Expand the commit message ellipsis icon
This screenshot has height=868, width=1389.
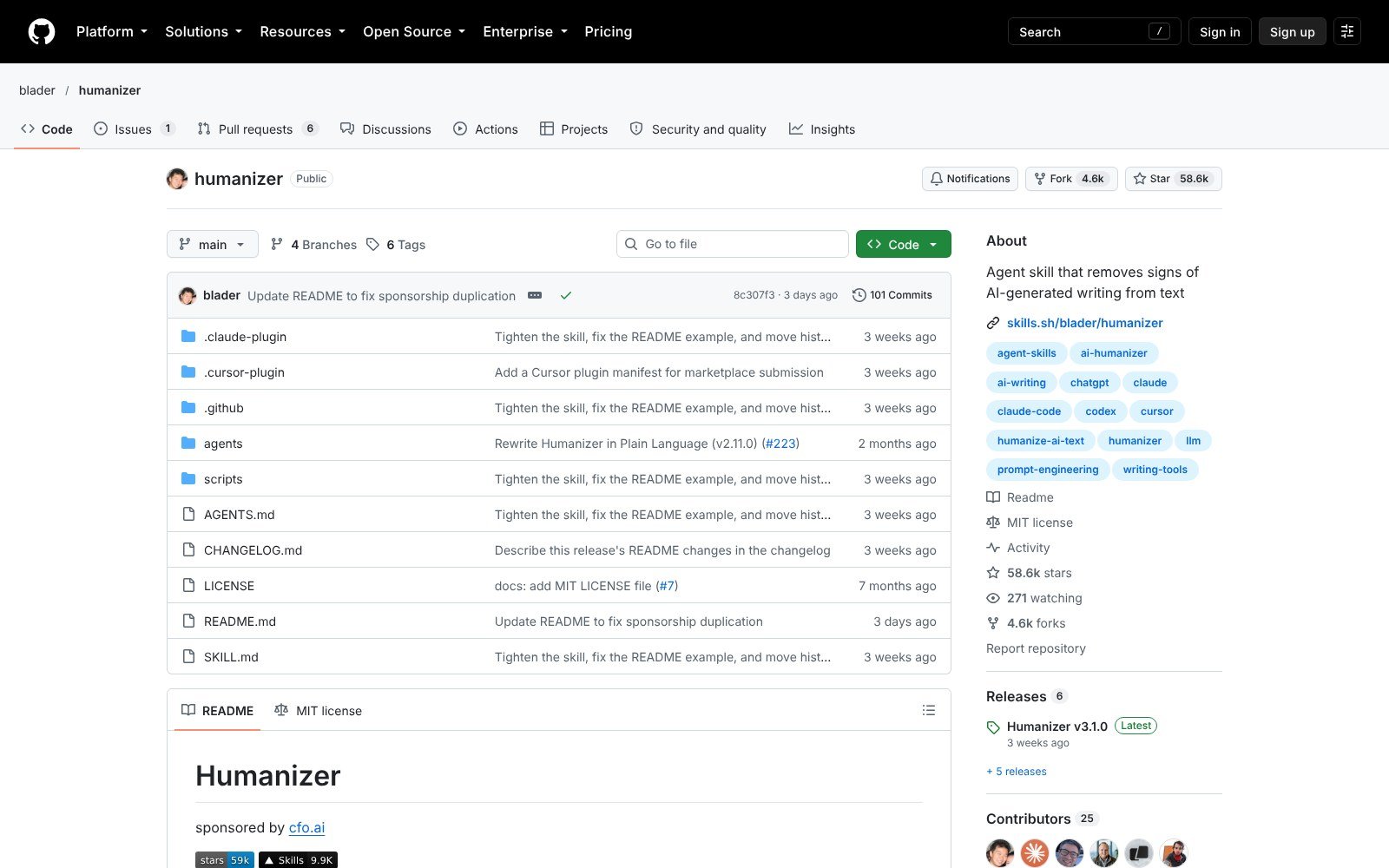535,295
